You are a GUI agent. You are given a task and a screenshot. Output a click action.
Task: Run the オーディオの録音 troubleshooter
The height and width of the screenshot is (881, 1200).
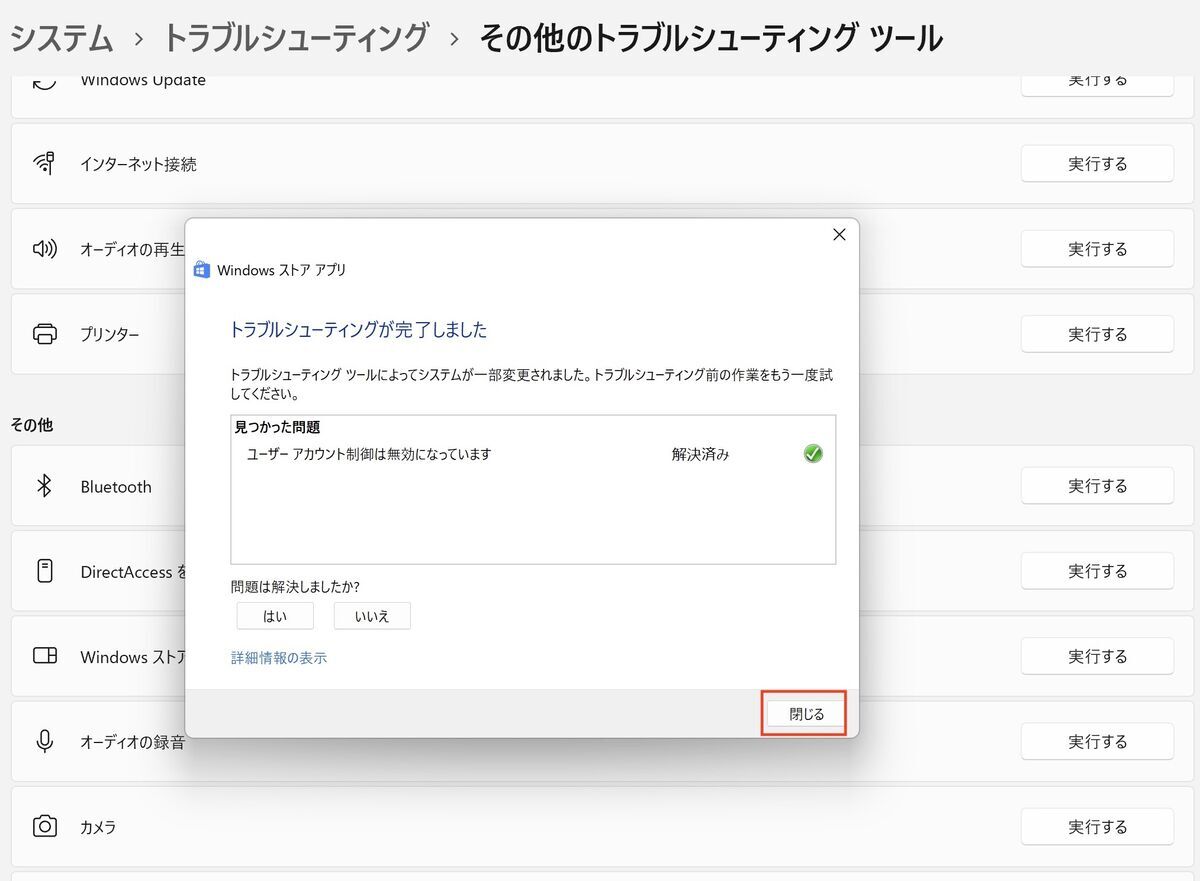click(1097, 742)
